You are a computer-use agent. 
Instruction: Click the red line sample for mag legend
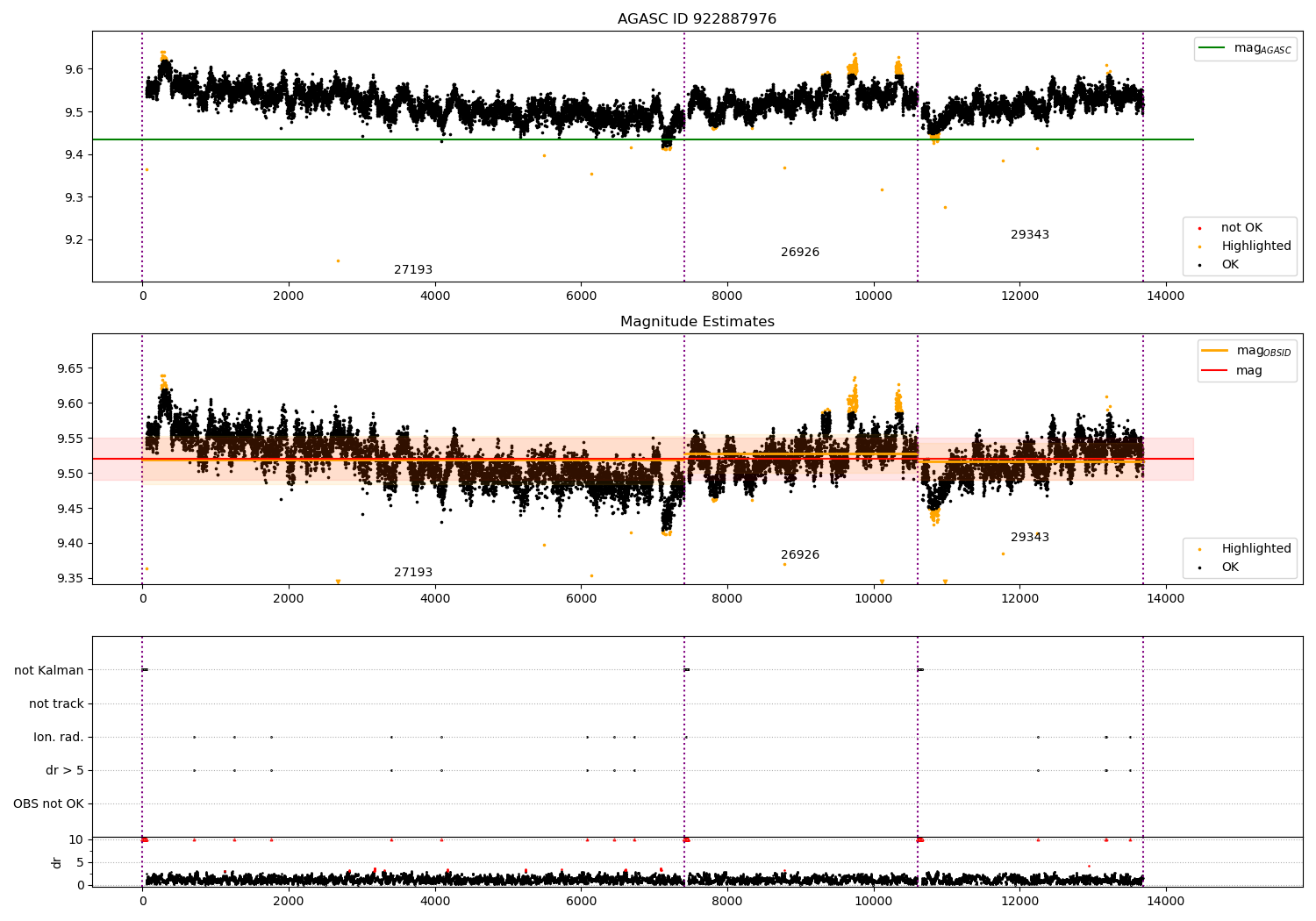tap(1215, 370)
